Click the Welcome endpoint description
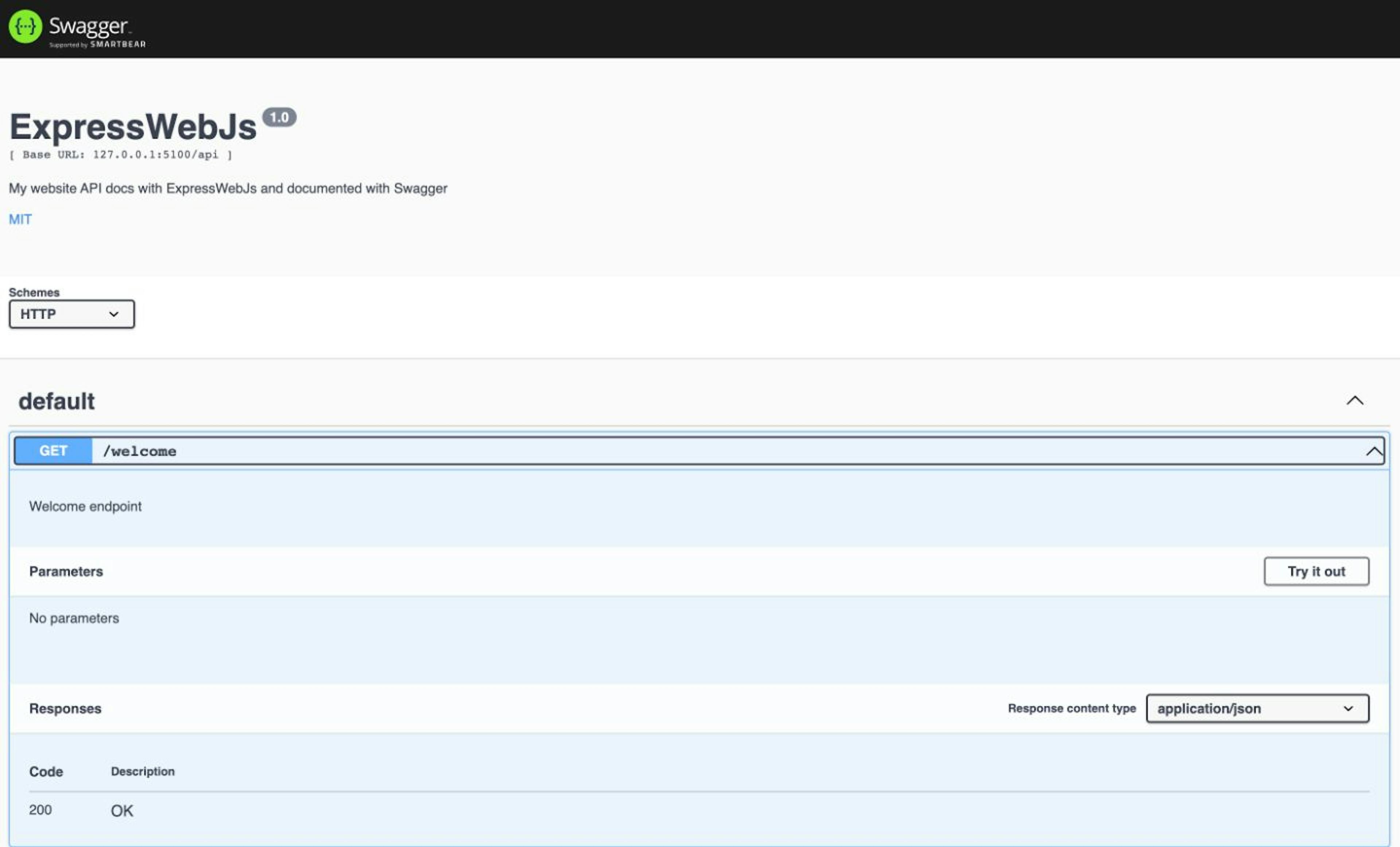The height and width of the screenshot is (847, 1400). point(85,507)
